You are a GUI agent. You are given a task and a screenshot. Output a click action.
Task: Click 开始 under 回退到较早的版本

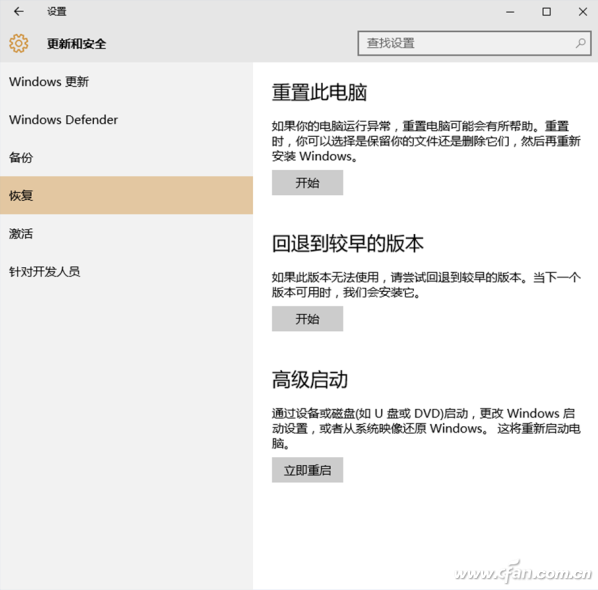[x=307, y=318]
